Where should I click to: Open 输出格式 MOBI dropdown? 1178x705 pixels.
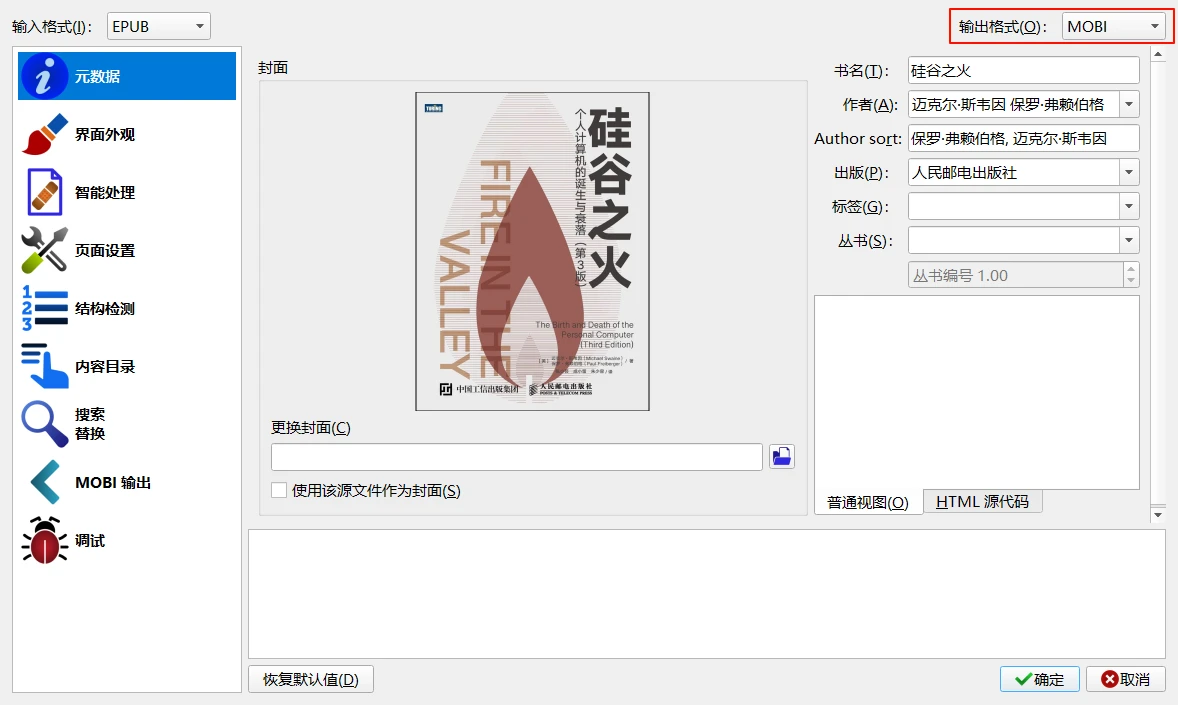[x=1113, y=26]
